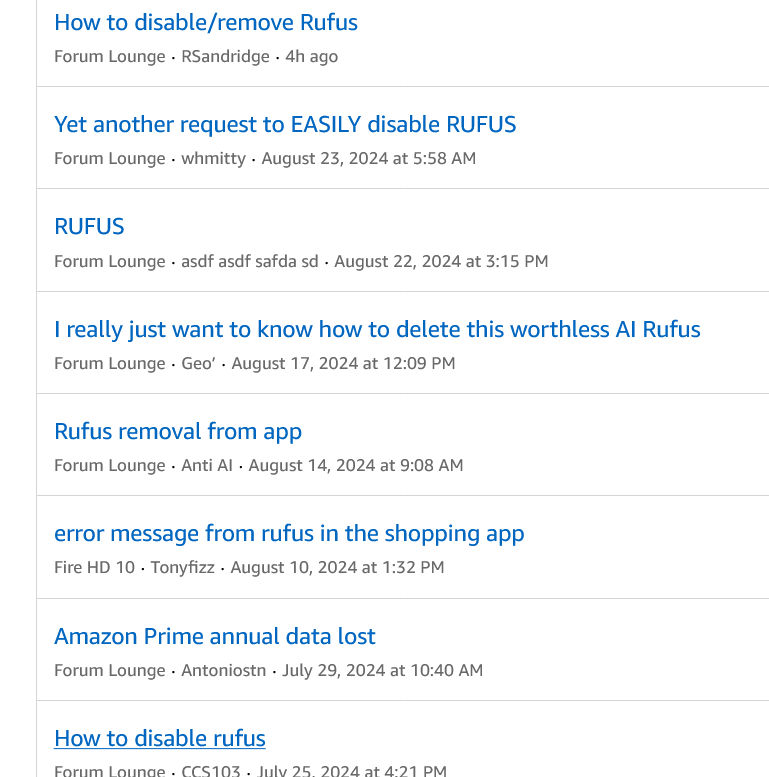Image resolution: width=769 pixels, height=777 pixels.
Task: Click the author name "asdf asdf safda sd"
Action: pos(249,261)
